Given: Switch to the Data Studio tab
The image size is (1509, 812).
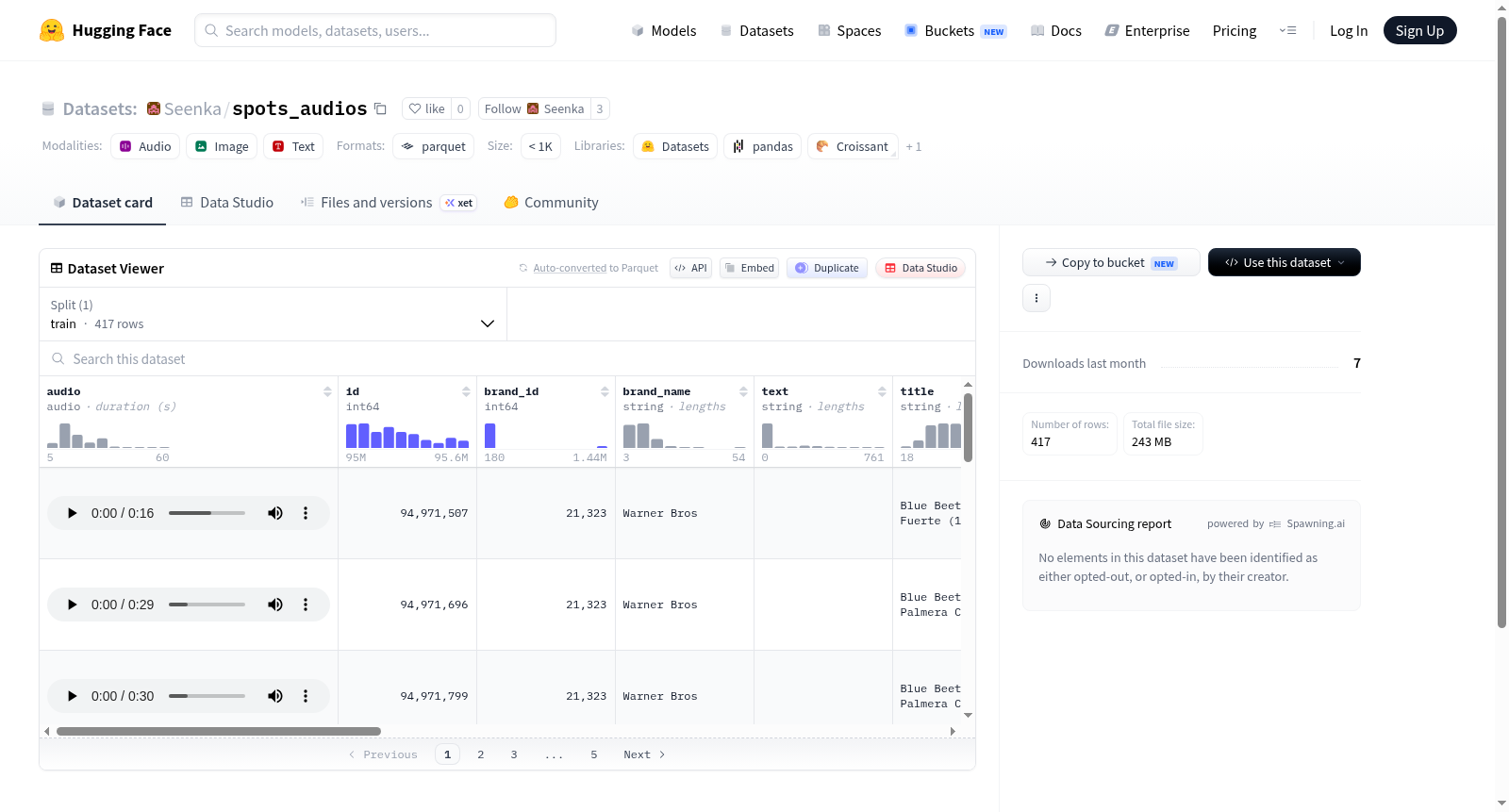Looking at the screenshot, I should [x=227, y=202].
